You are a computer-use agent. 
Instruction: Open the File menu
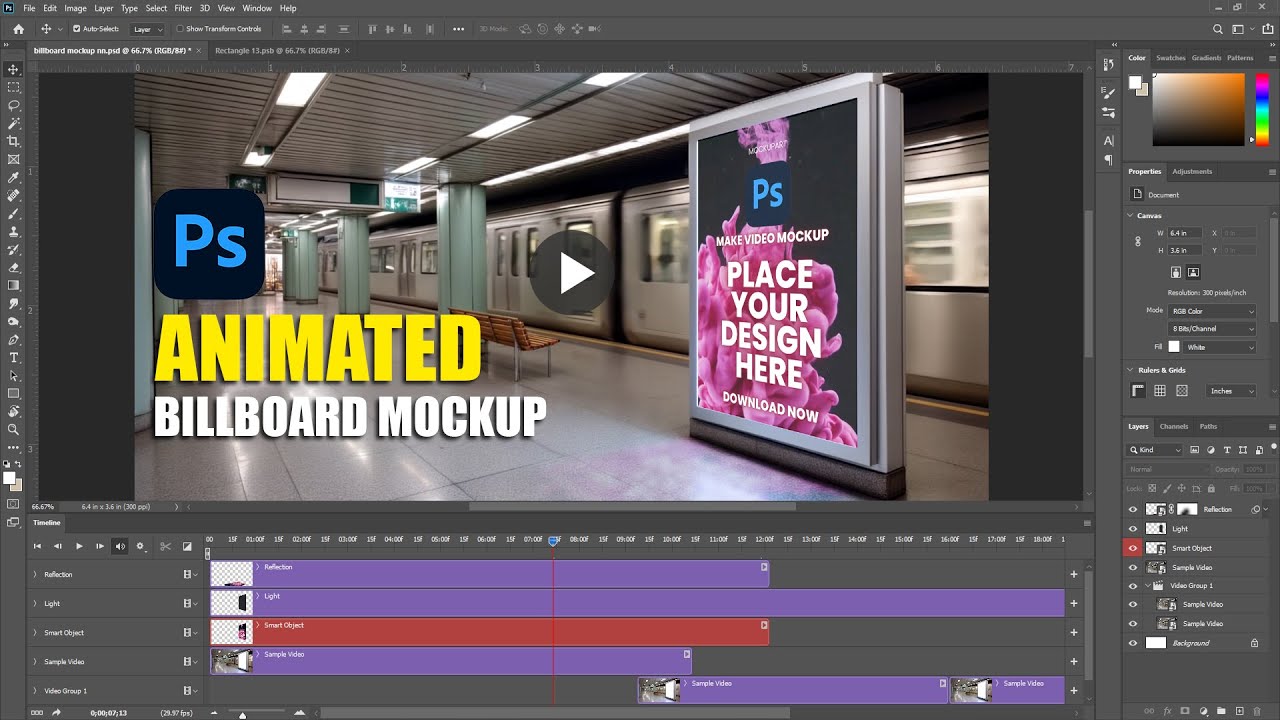coord(29,8)
